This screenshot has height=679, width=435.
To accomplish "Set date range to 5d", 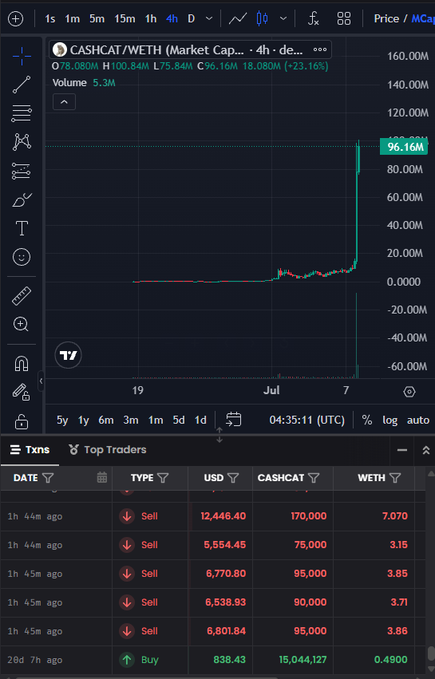I will (x=179, y=420).
